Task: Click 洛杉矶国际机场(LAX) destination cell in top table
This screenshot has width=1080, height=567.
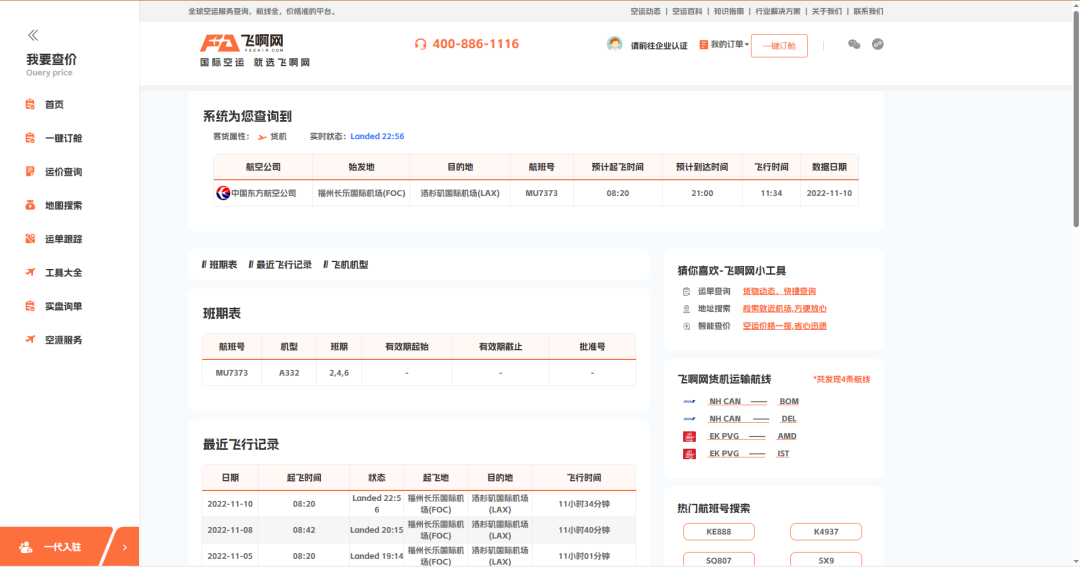Action: coord(460,194)
